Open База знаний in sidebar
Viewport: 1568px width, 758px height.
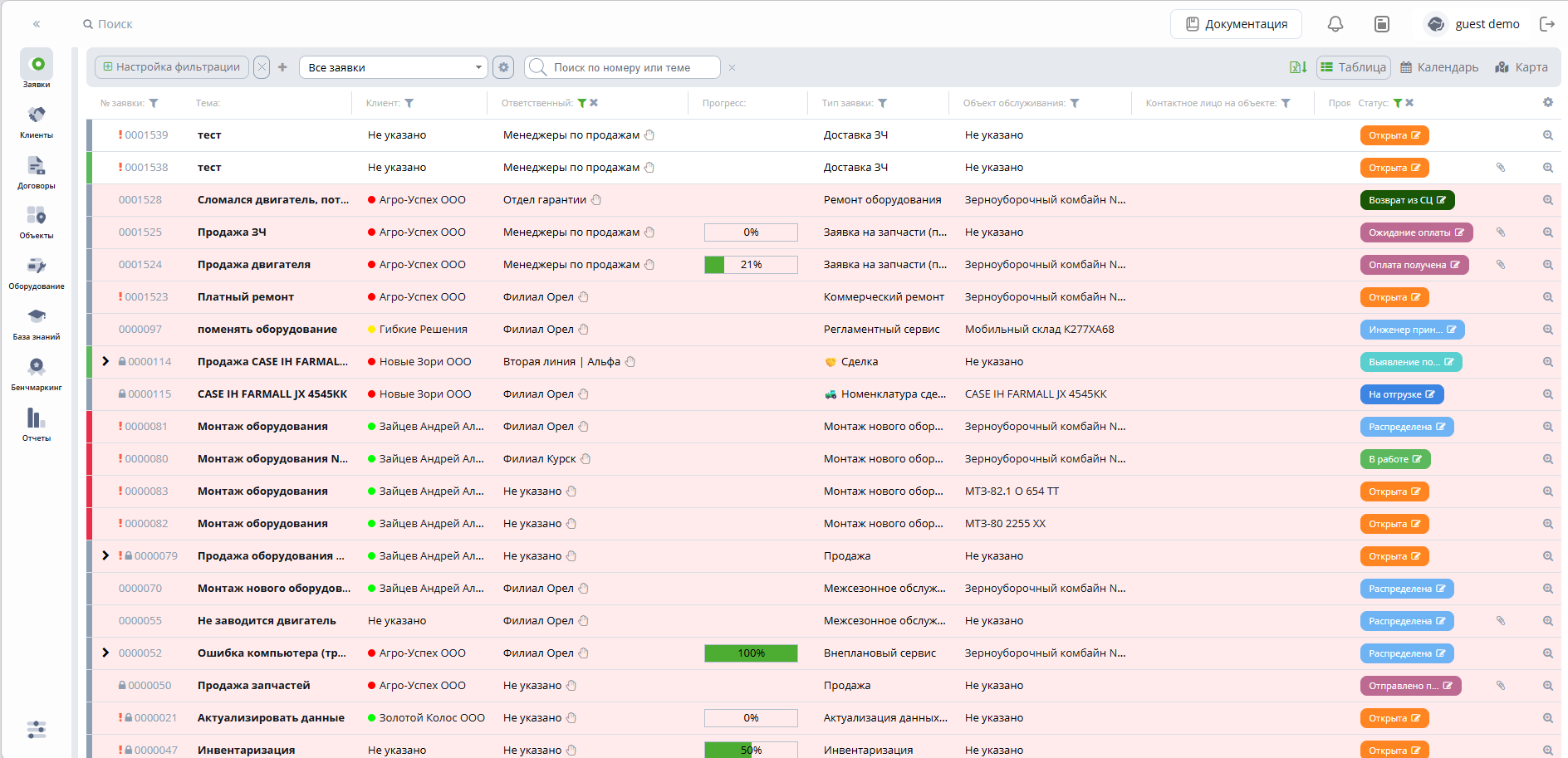[x=37, y=324]
